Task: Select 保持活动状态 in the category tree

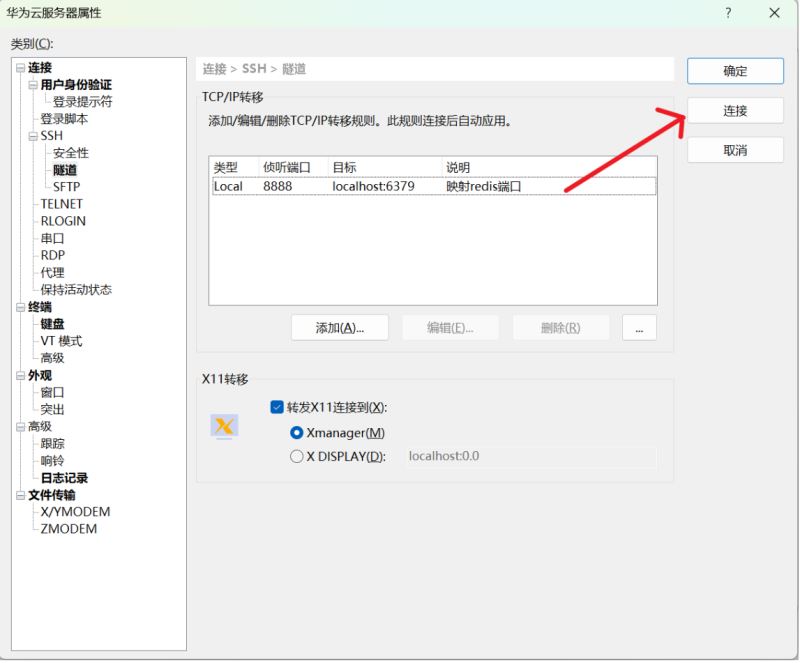Action: tap(76, 290)
